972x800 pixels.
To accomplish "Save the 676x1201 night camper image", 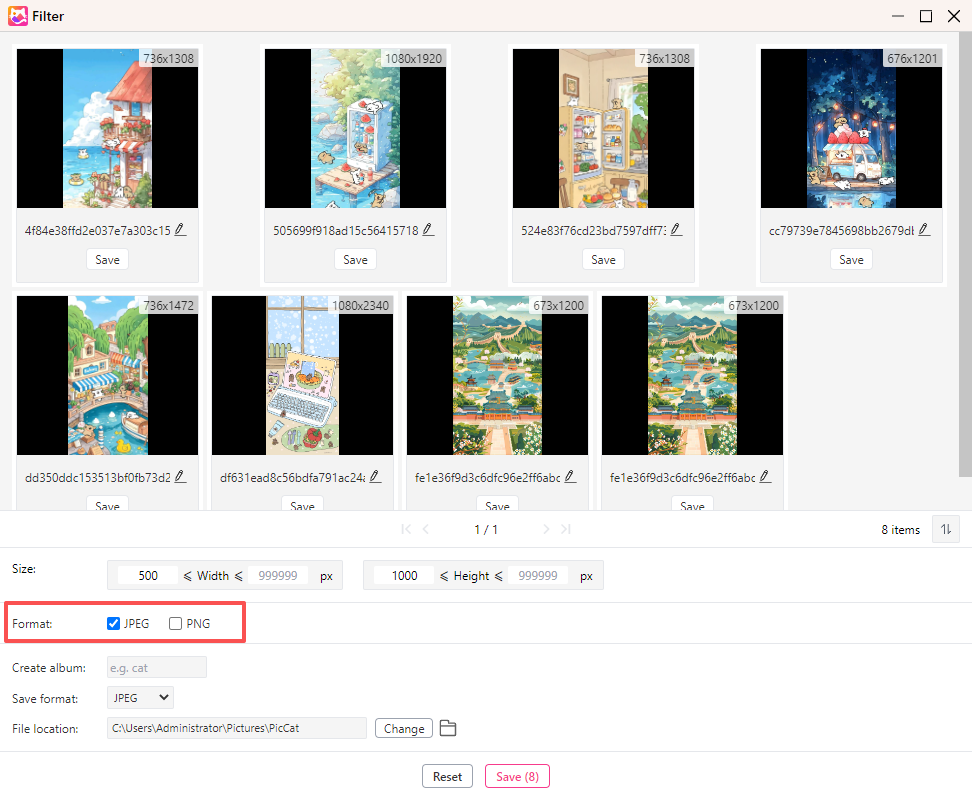I will pos(851,260).
